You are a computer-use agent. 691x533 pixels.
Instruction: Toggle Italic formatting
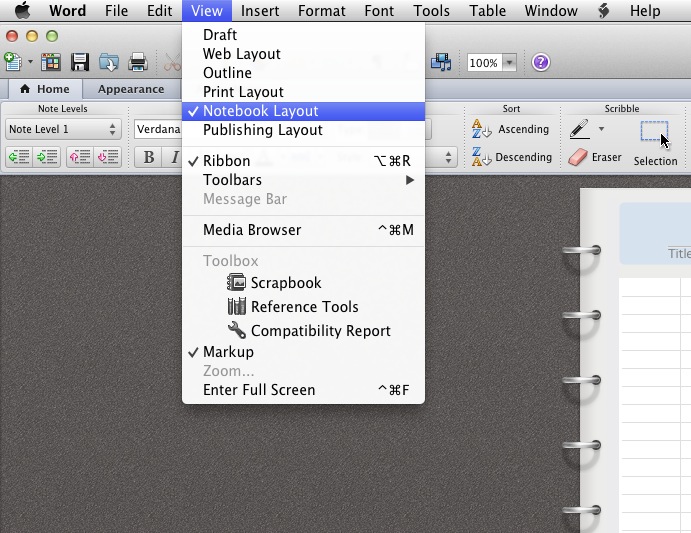click(x=173, y=157)
